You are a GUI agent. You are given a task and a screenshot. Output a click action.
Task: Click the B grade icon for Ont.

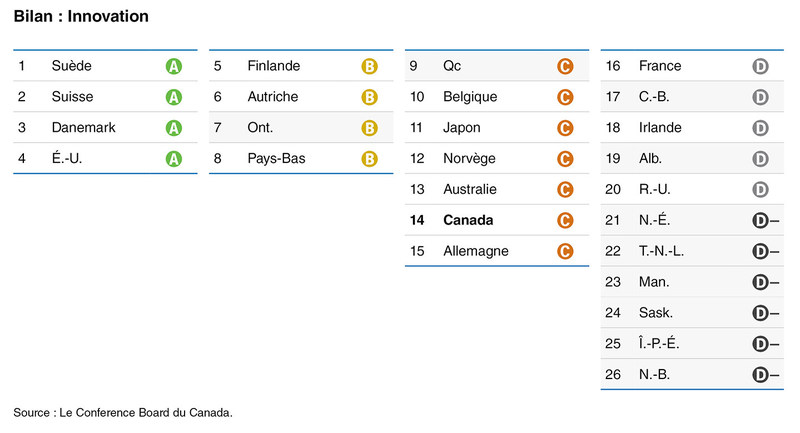tap(369, 128)
